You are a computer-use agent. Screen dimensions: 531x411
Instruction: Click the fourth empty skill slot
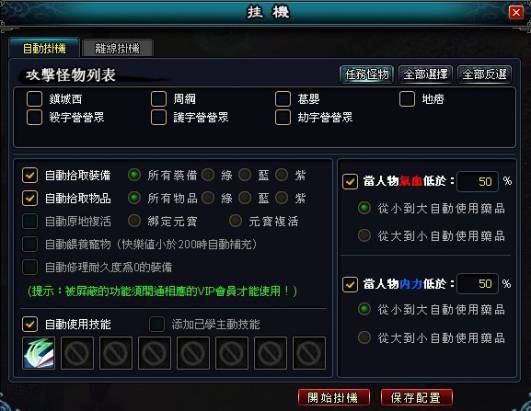[x=193, y=353]
